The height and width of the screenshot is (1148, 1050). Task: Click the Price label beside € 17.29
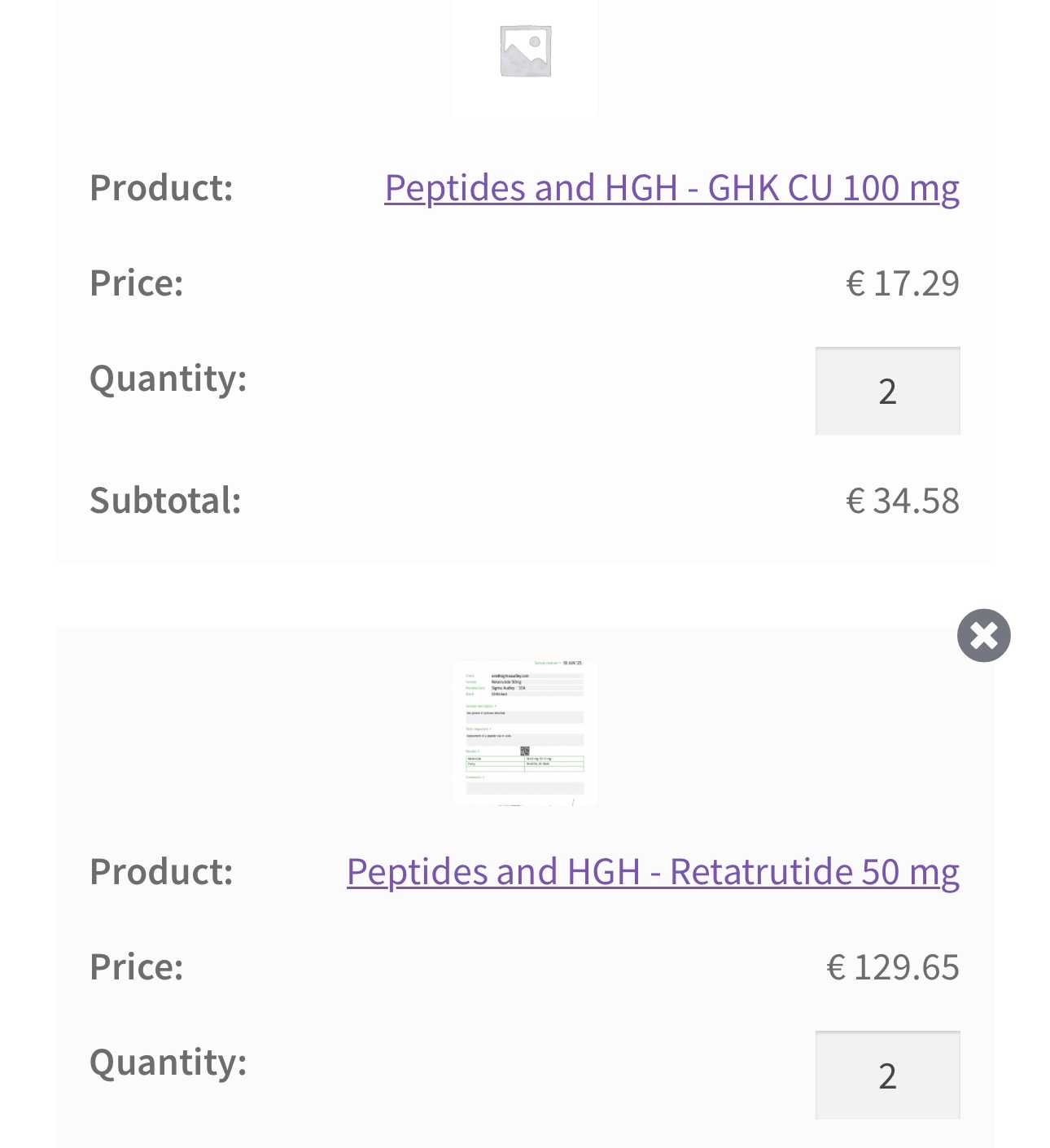137,283
